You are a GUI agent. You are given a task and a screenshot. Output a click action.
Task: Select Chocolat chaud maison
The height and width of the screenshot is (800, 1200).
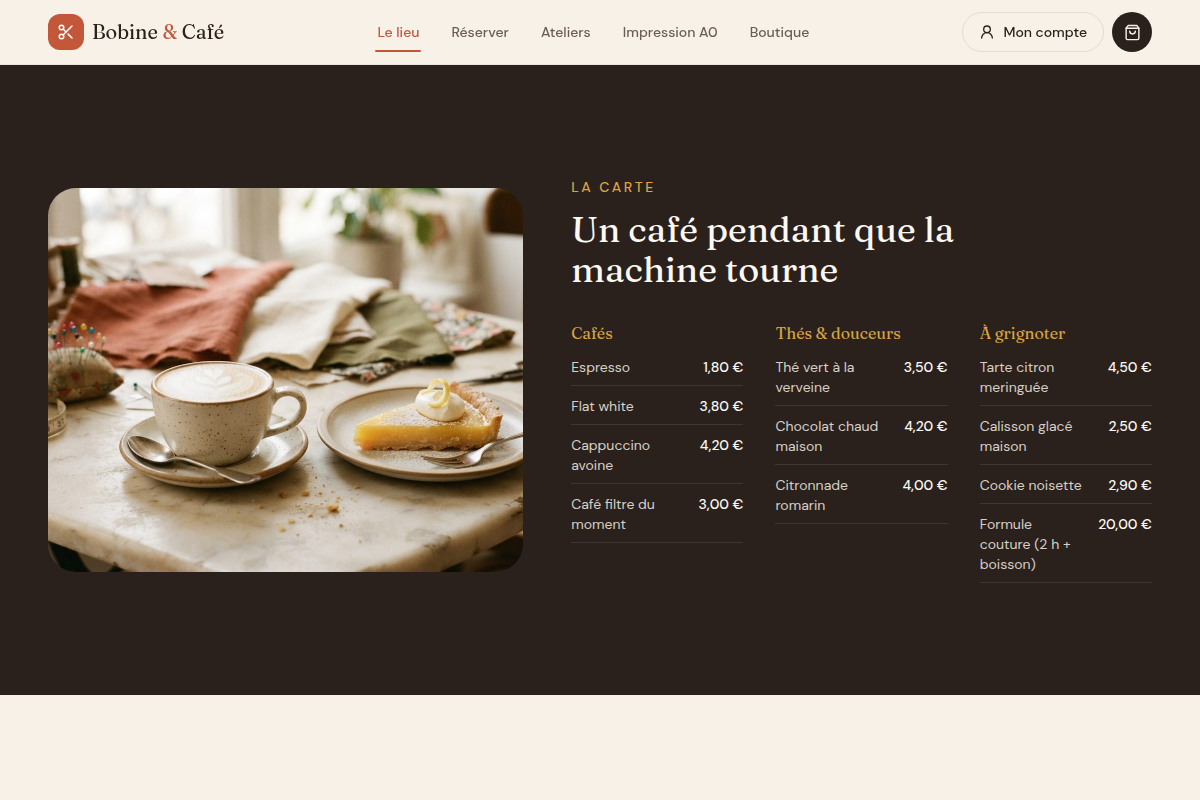coord(861,436)
